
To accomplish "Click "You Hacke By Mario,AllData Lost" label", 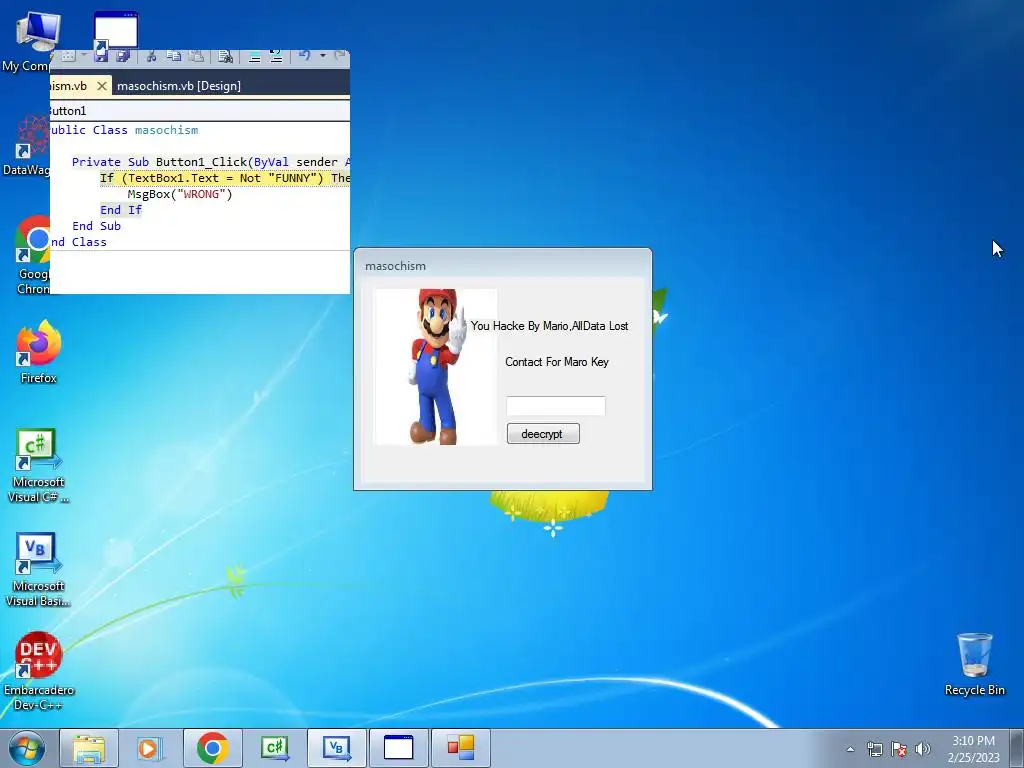I will click(549, 326).
